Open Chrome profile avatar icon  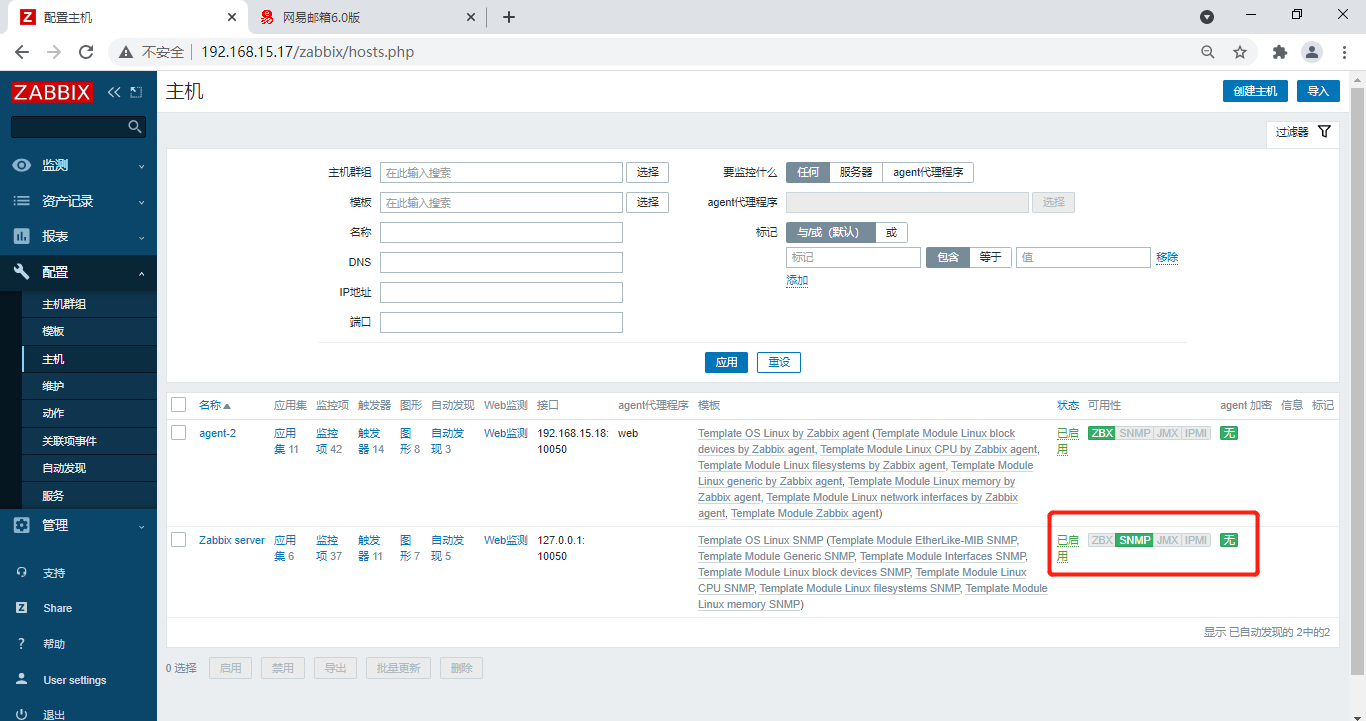click(x=1311, y=52)
